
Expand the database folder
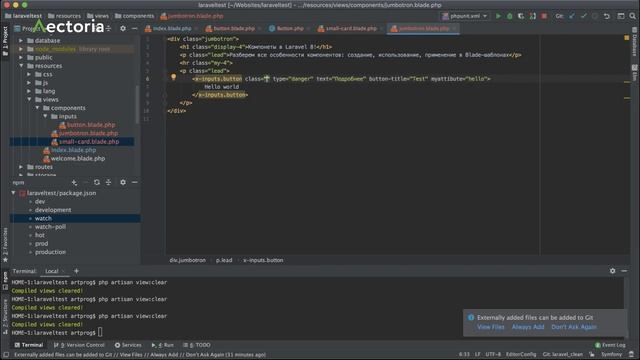point(21,40)
